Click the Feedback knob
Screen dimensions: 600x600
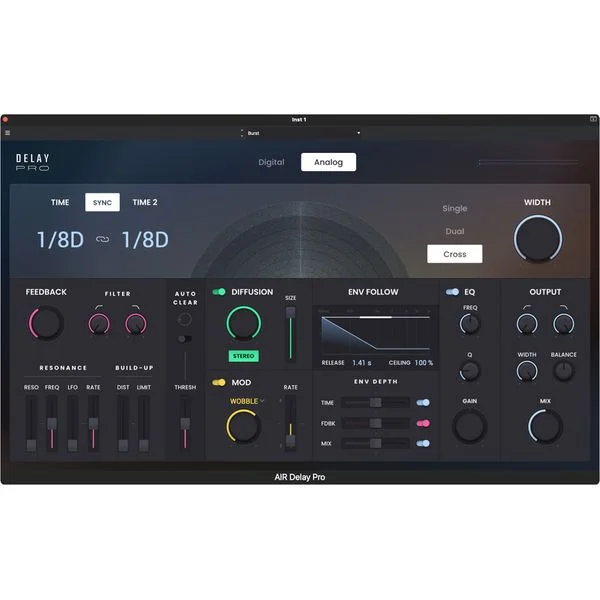[x=46, y=323]
